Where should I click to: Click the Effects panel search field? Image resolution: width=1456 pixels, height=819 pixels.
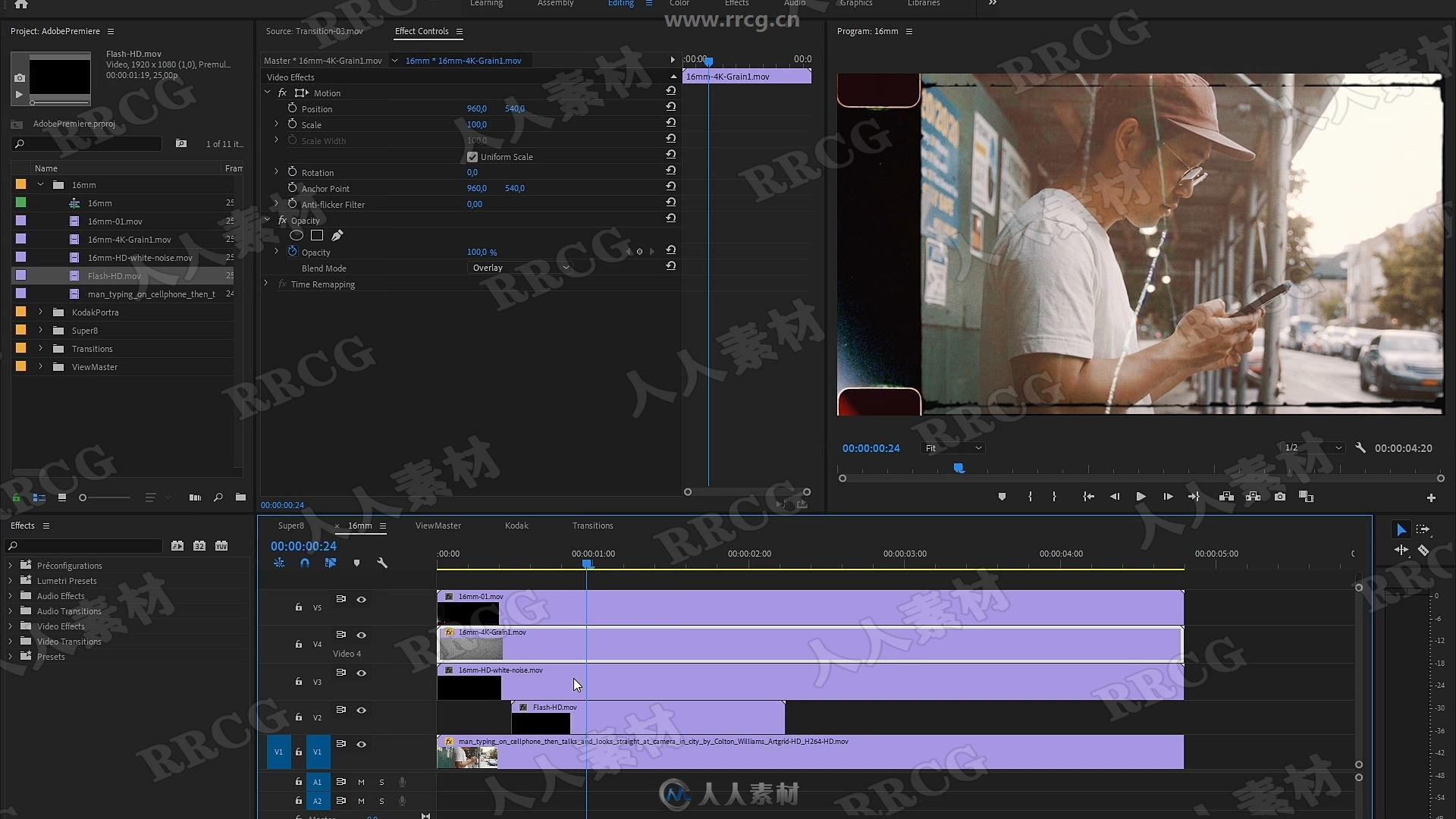tap(84, 546)
